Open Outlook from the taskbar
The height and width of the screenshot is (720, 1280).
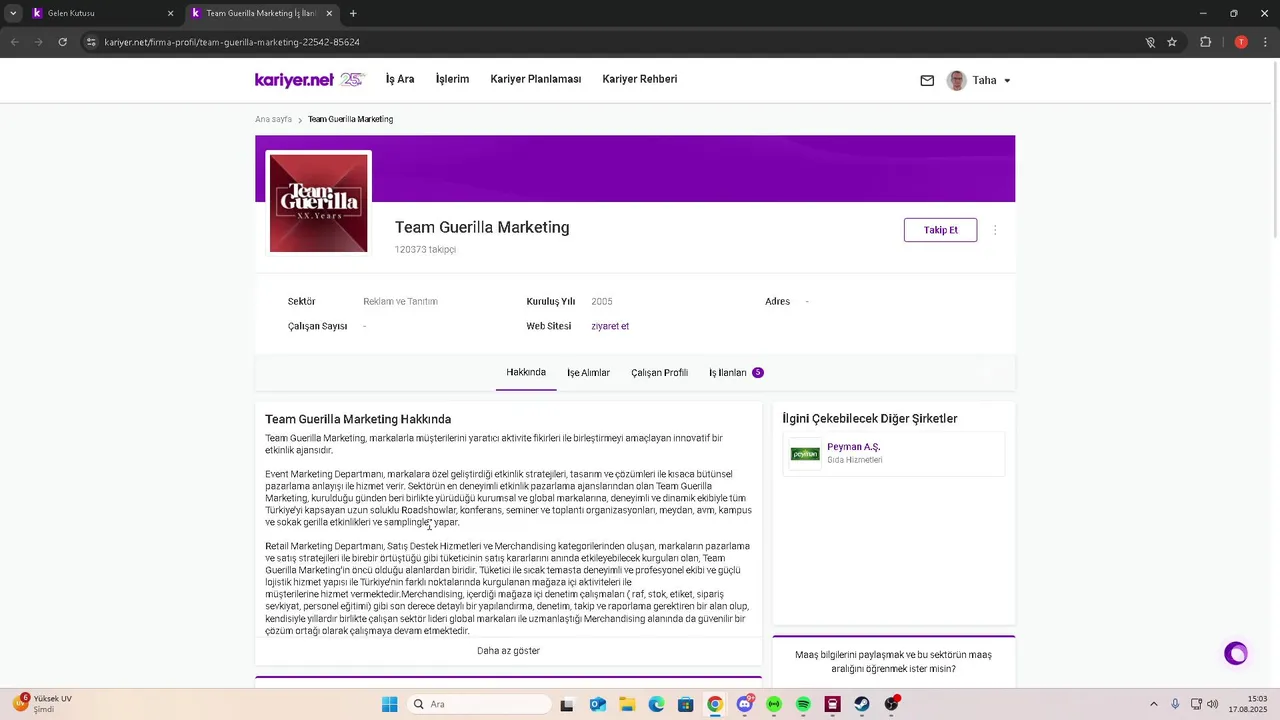tap(597, 704)
